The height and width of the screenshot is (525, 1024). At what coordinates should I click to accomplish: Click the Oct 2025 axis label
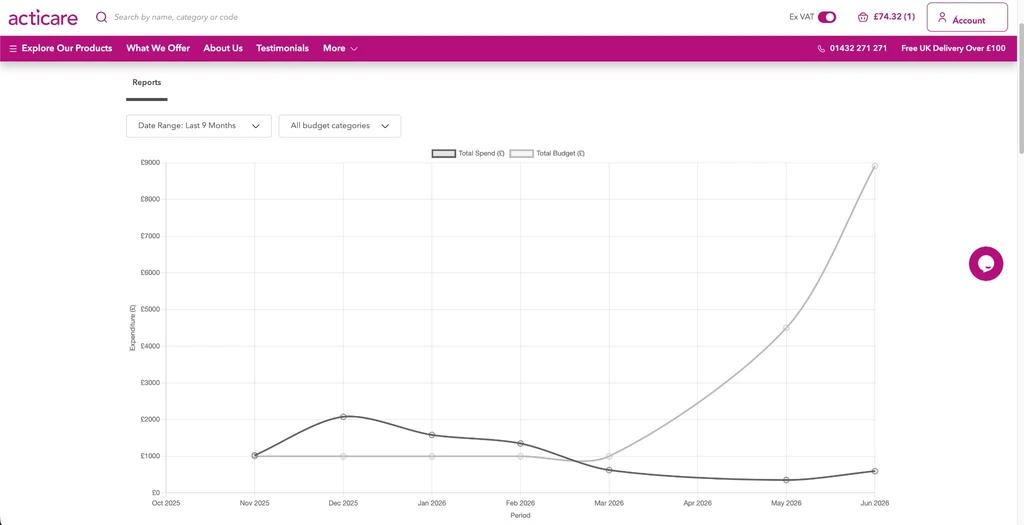click(x=166, y=503)
